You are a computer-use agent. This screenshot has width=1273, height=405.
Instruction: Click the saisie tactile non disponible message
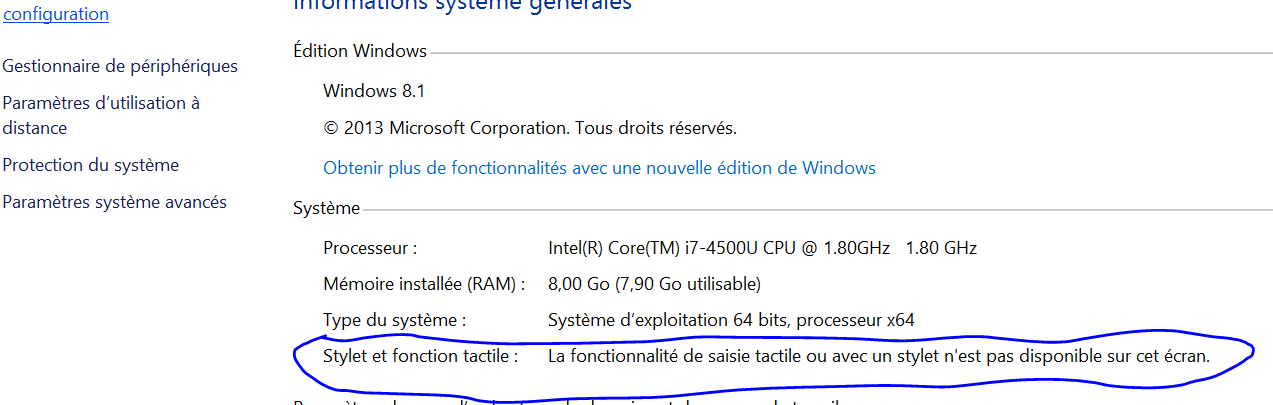(x=879, y=356)
